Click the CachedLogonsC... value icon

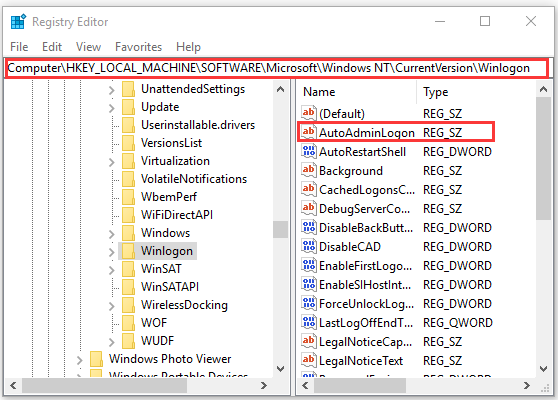click(308, 190)
